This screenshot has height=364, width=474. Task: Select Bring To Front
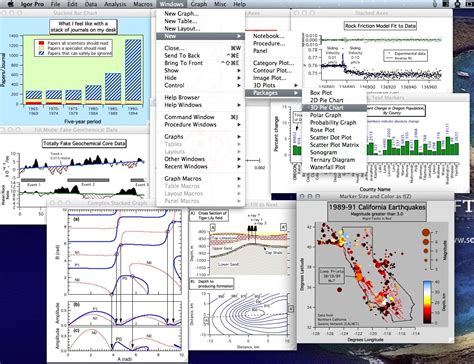[200, 63]
